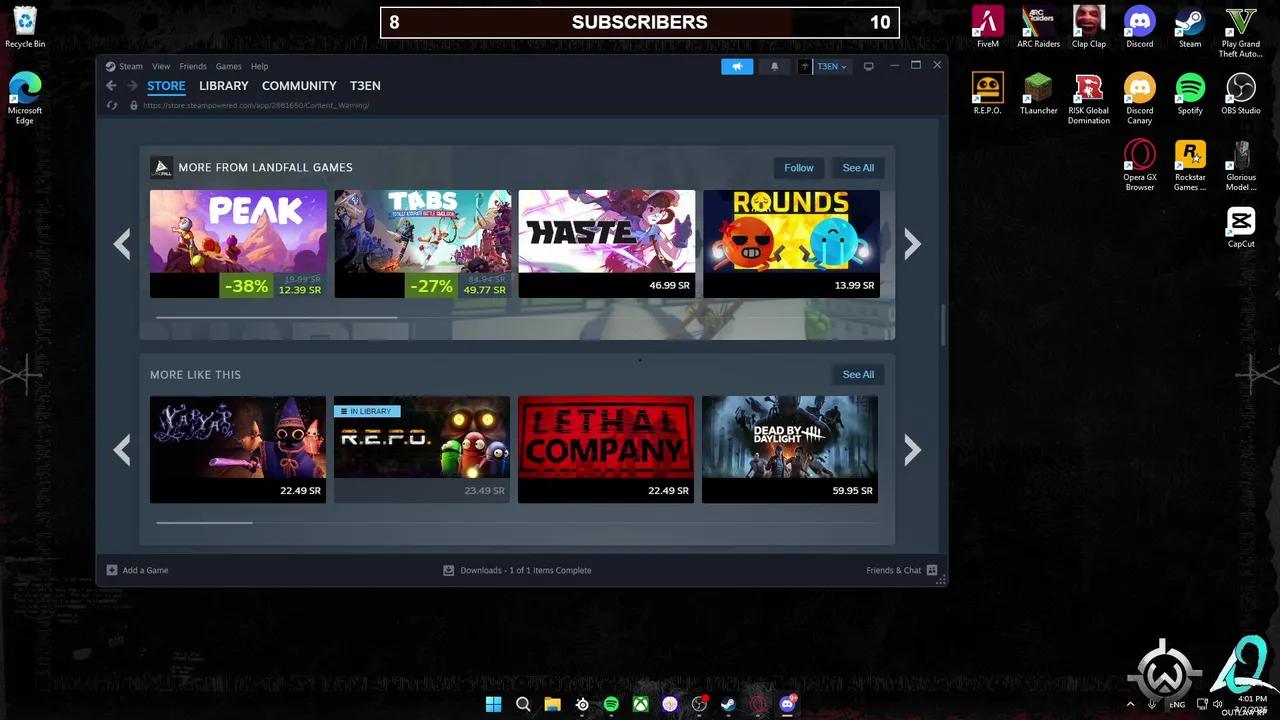1280x720 pixels.
Task: Go back using Steam's back arrow
Action: coord(111,86)
